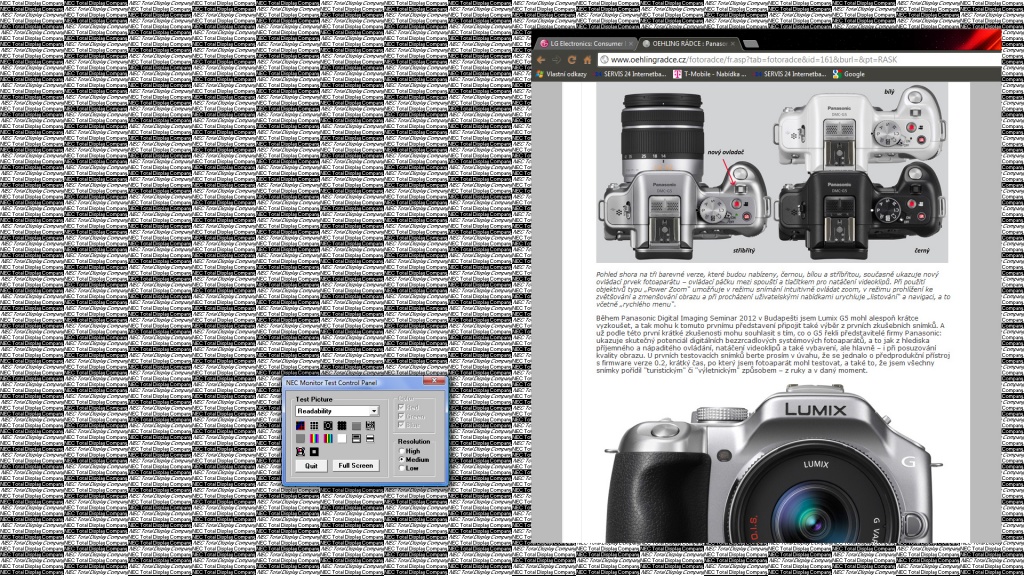The image size is (1024, 576).
Task: Select the white square test pattern icon
Action: point(342,439)
